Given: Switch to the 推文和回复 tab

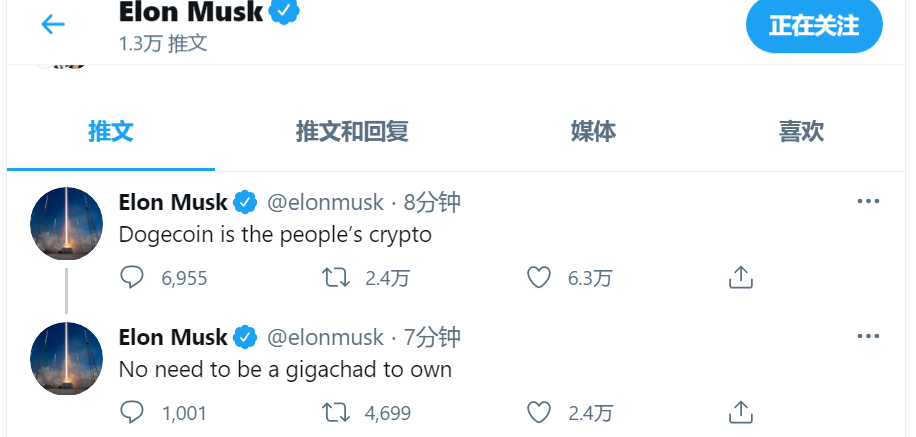Looking at the screenshot, I should tap(352, 131).
